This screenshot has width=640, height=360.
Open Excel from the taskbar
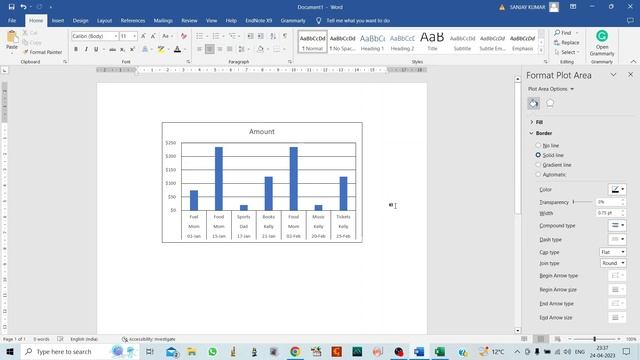click(440, 351)
